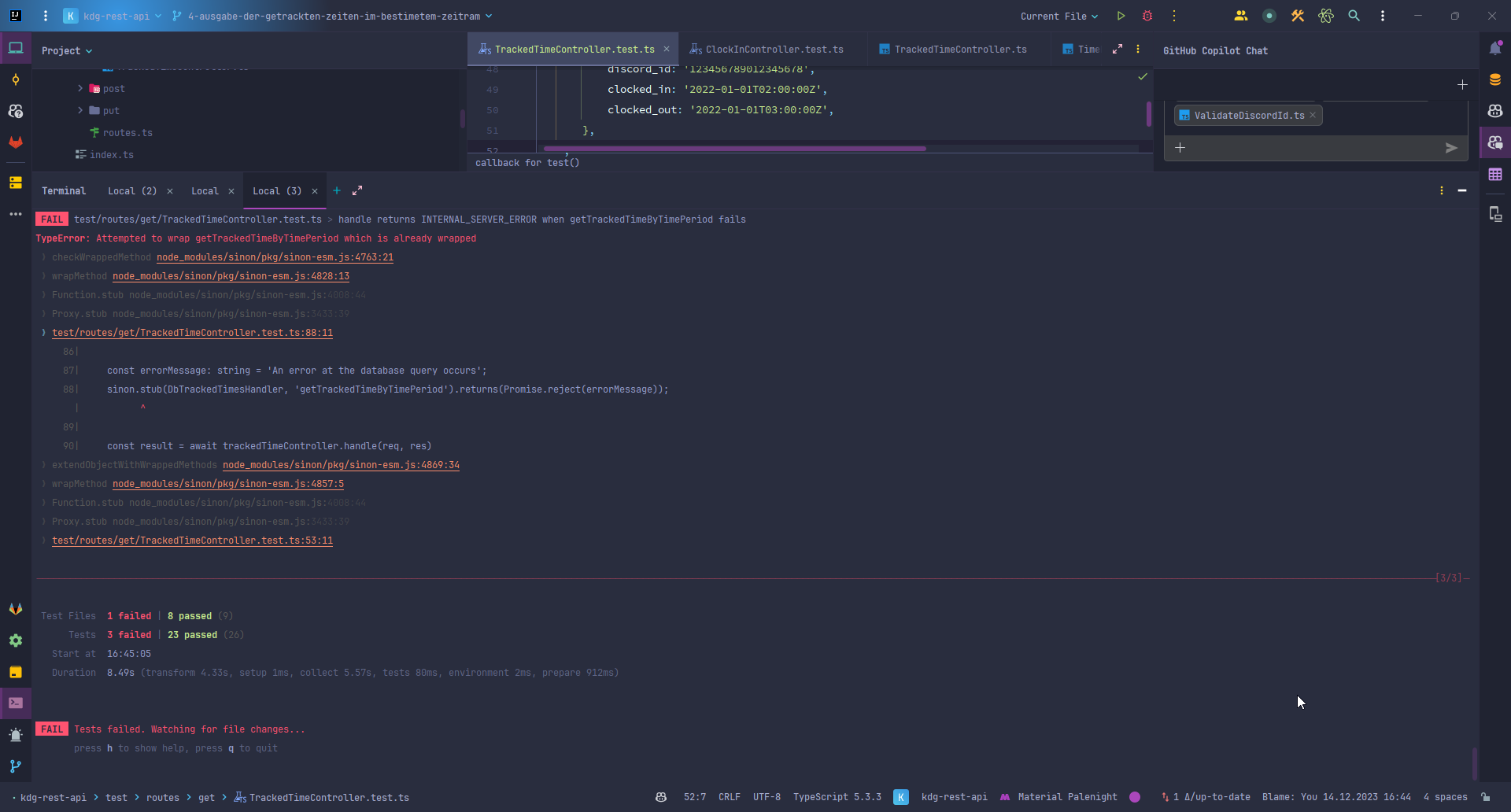Click the sinon-esm.js:4763:21 link
The height and width of the screenshot is (812, 1511).
(275, 257)
